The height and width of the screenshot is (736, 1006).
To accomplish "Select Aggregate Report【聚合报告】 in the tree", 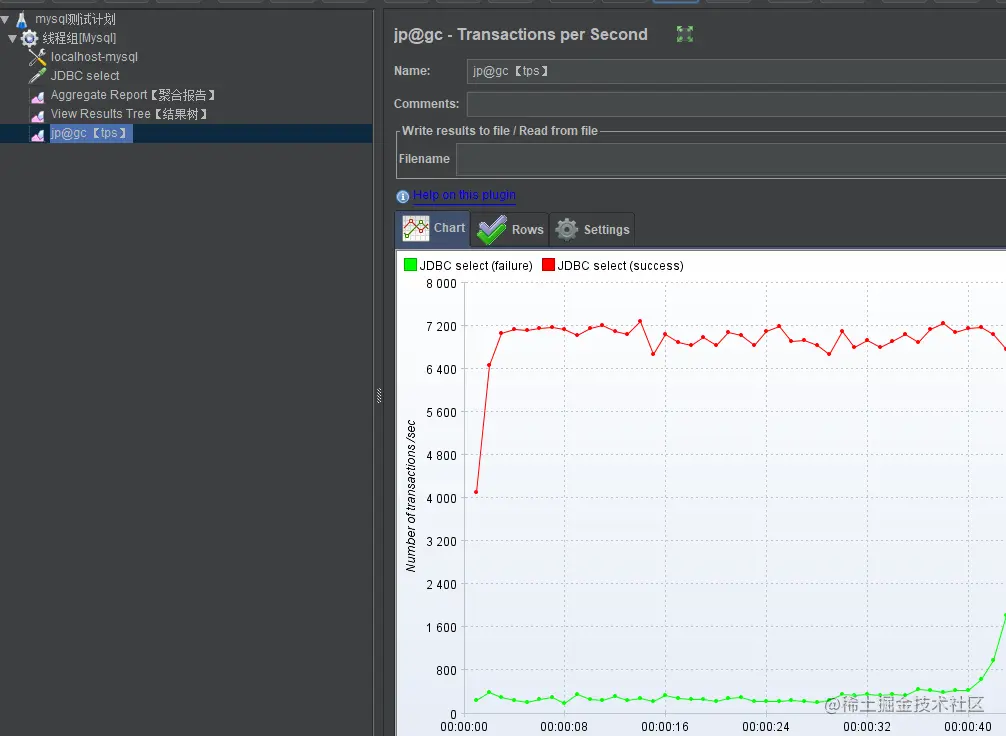I will tap(133, 95).
